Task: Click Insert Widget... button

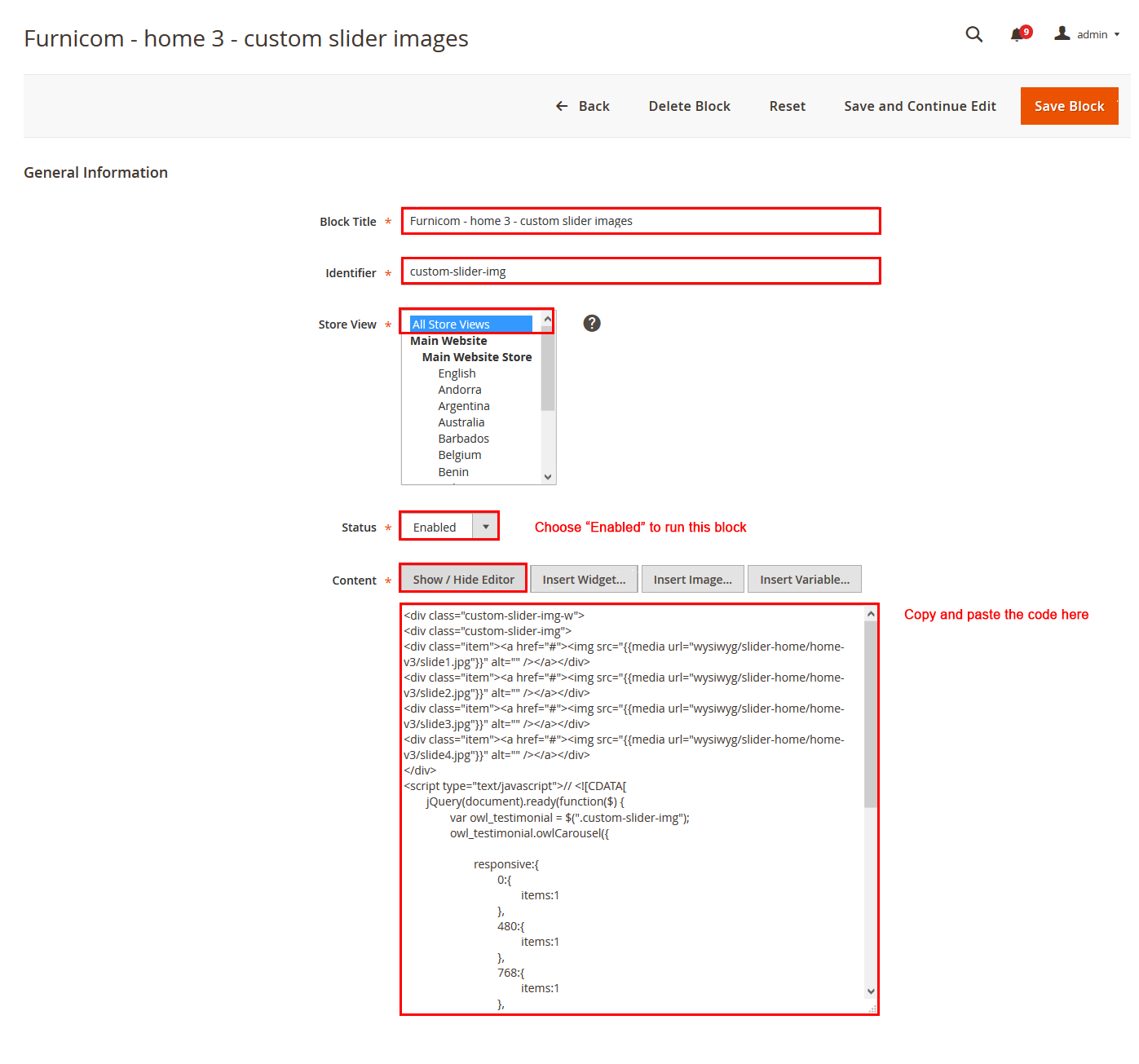Action: pyautogui.click(x=584, y=580)
